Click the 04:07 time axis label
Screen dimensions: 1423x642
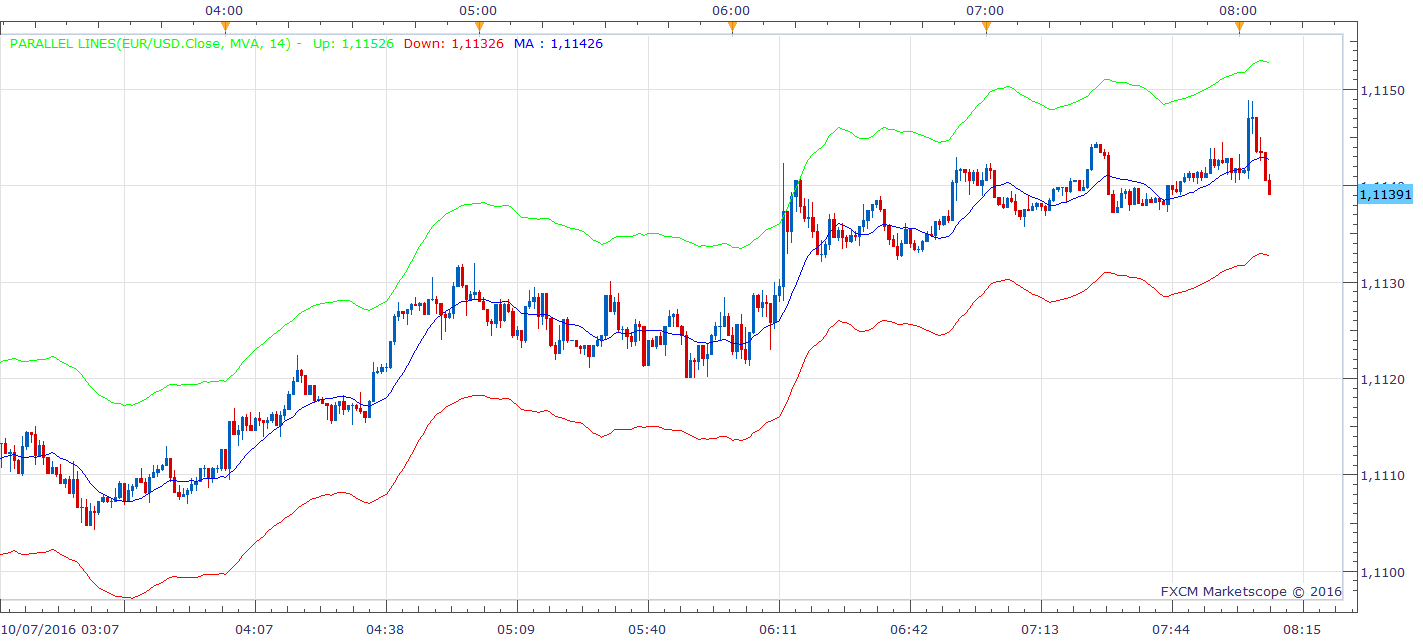tap(254, 630)
